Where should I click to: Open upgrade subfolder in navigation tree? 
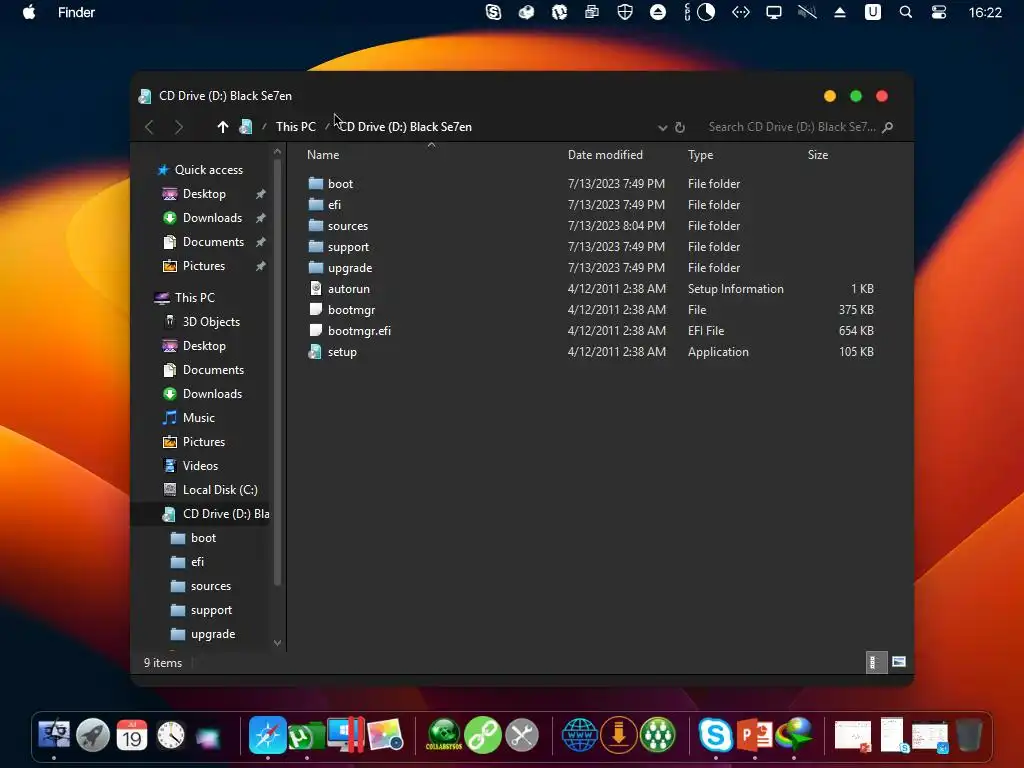click(213, 634)
